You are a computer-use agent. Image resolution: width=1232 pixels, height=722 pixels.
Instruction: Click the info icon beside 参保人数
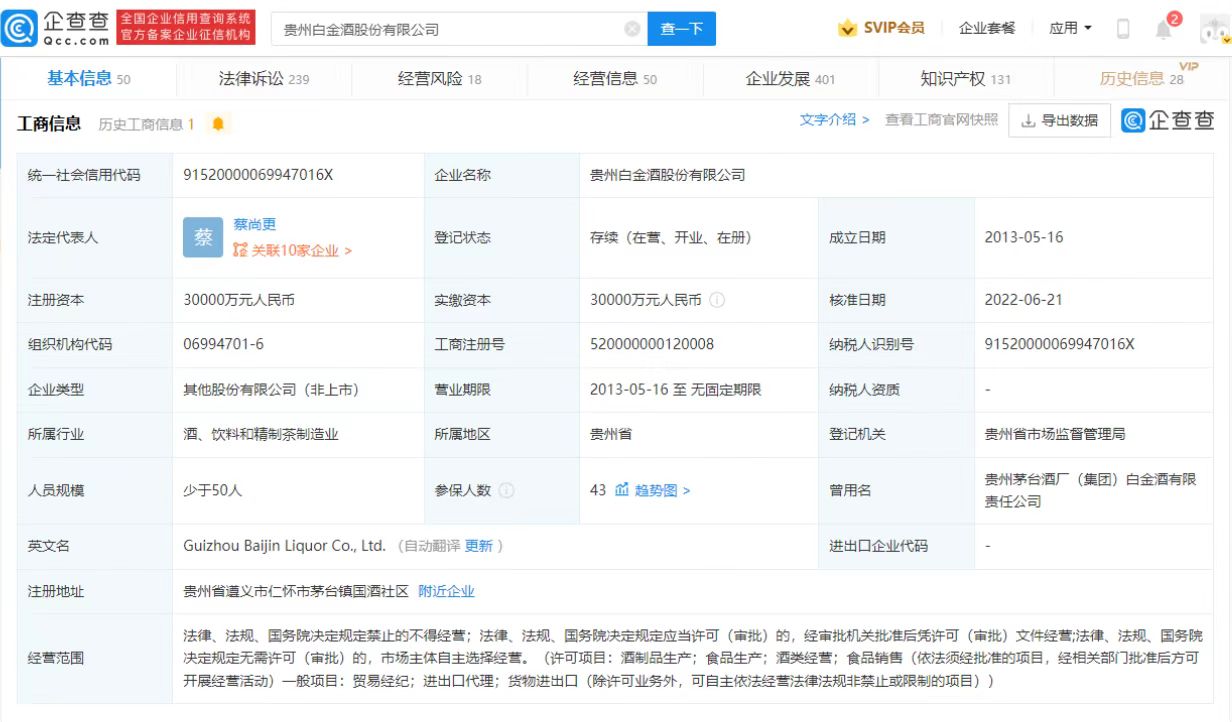point(506,490)
